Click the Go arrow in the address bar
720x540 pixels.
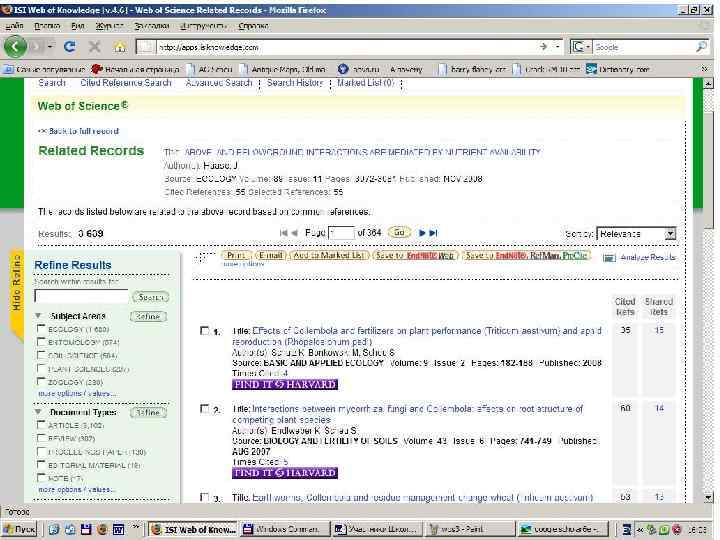click(x=544, y=46)
